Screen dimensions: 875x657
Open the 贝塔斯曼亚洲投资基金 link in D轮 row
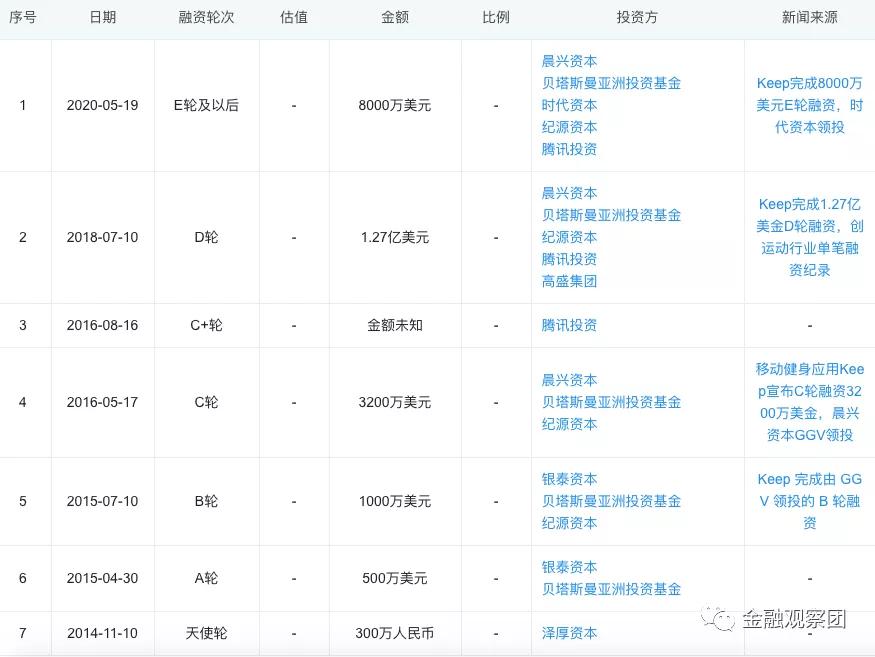(x=613, y=215)
